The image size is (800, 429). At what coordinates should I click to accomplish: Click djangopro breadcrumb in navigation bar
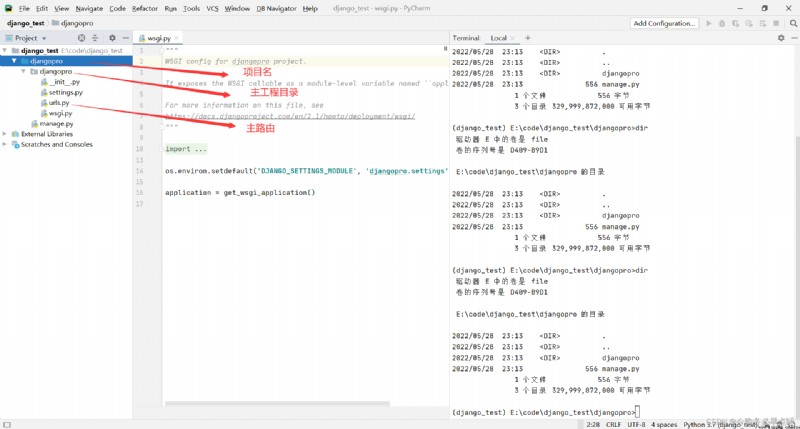point(72,23)
